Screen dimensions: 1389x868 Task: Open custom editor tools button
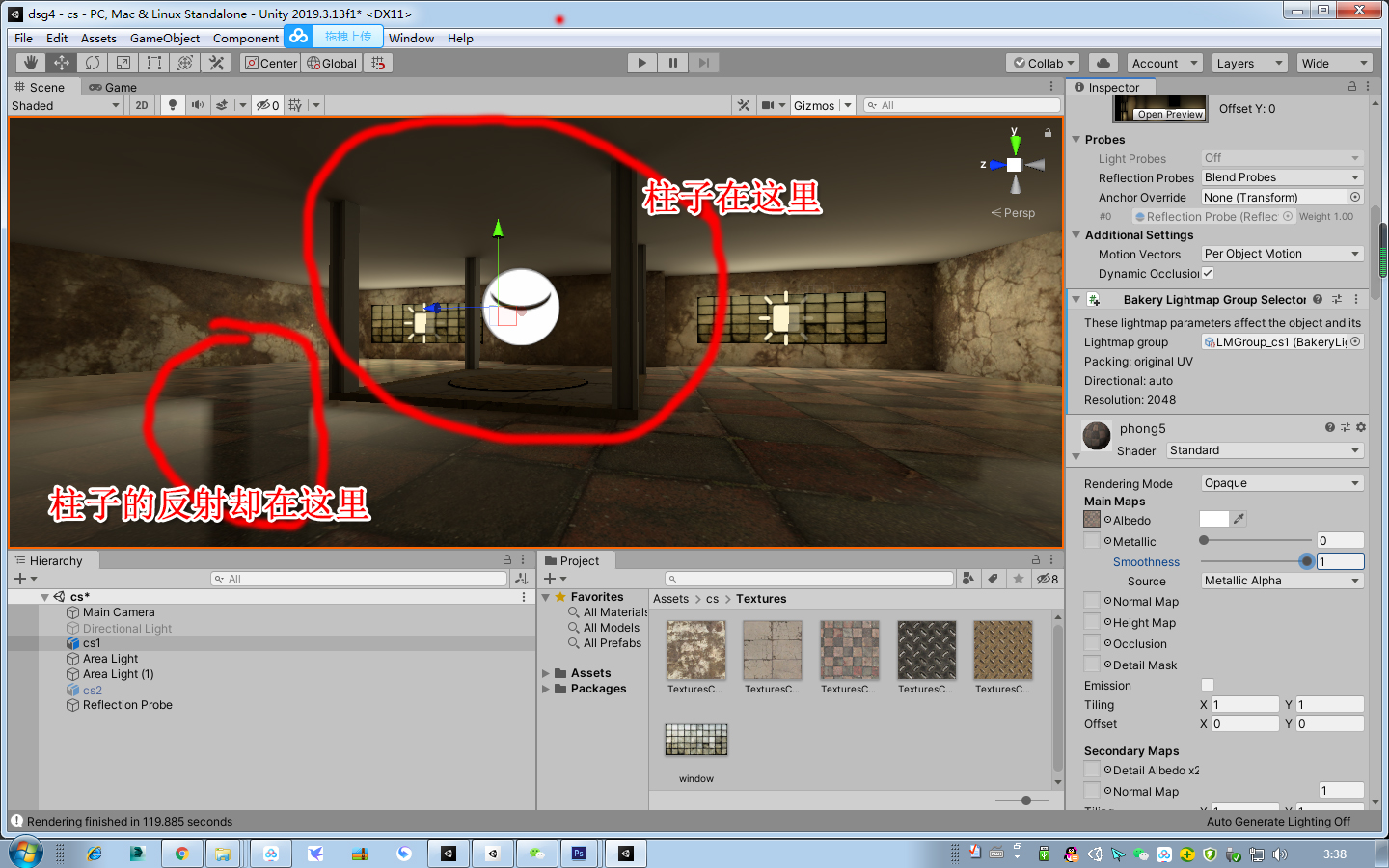pos(216,63)
